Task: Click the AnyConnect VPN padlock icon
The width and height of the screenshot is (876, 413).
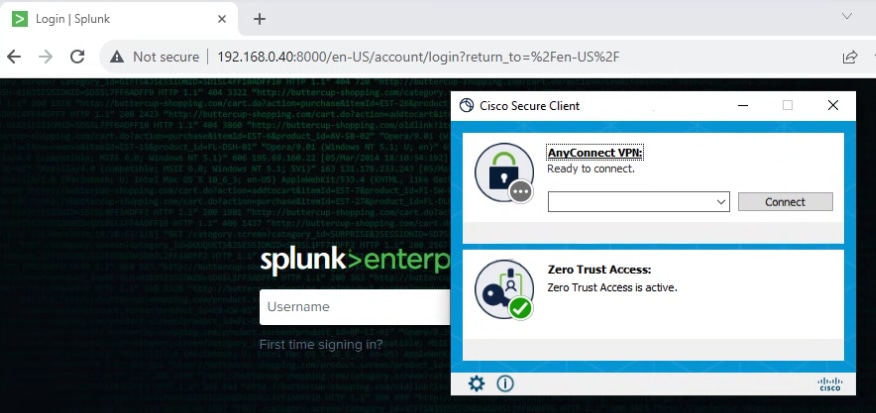Action: (x=504, y=173)
